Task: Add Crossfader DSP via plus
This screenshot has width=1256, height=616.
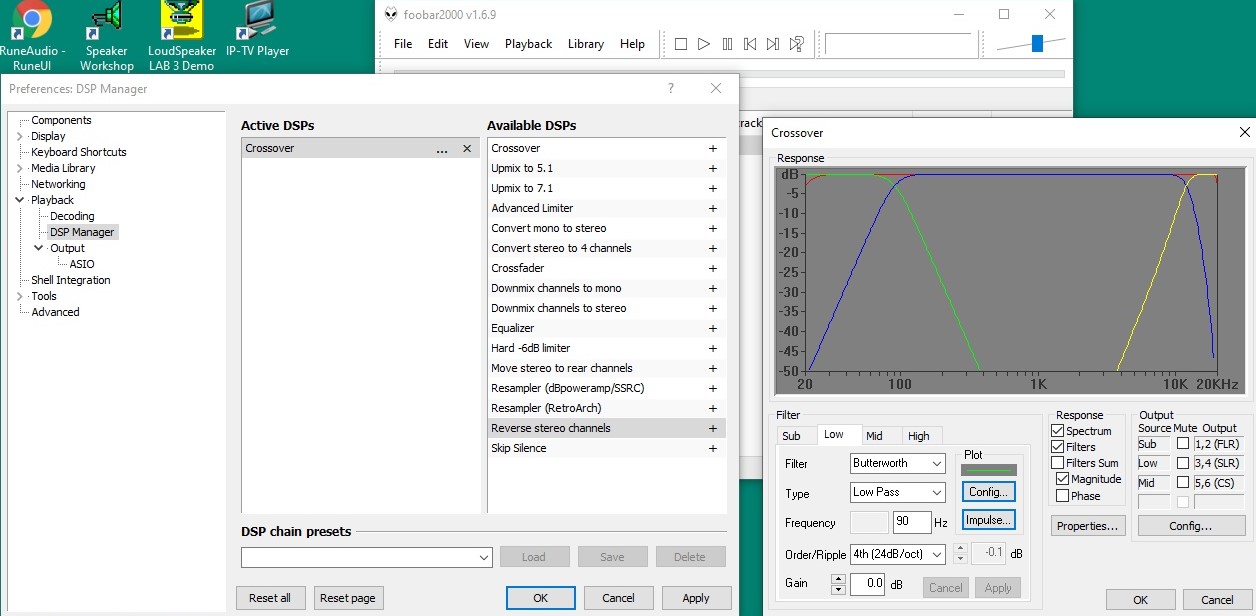Action: pos(713,268)
